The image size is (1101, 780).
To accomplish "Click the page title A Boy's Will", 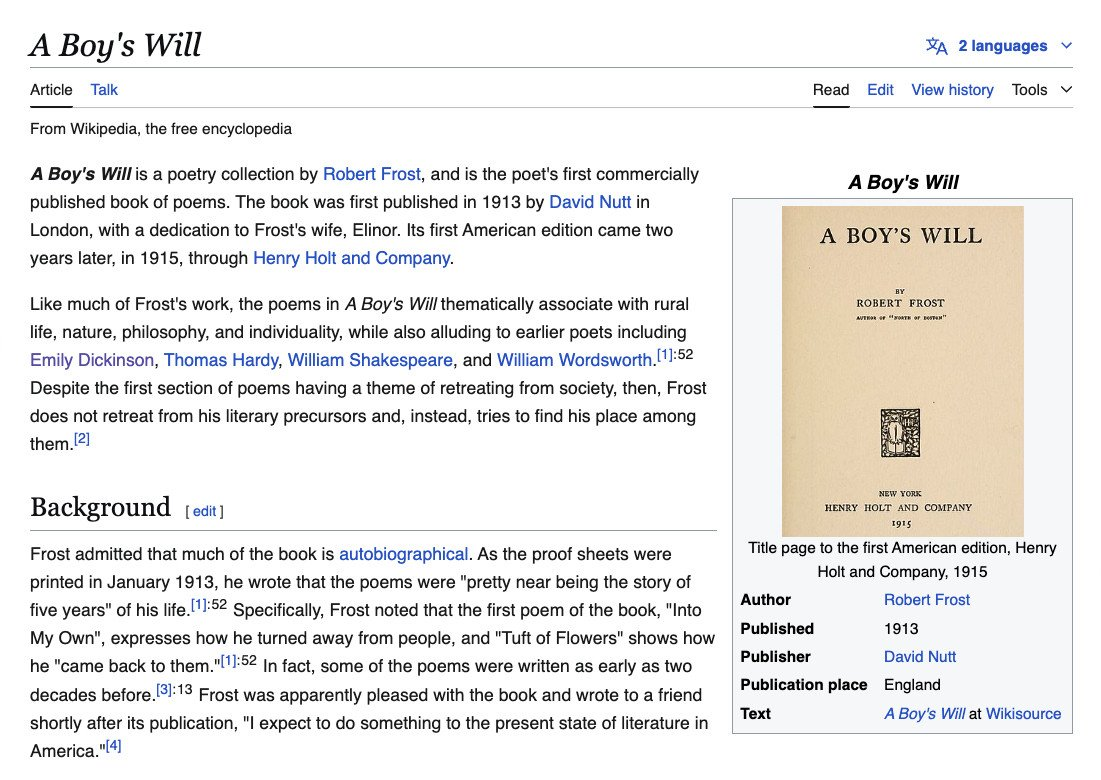I will click(116, 45).
